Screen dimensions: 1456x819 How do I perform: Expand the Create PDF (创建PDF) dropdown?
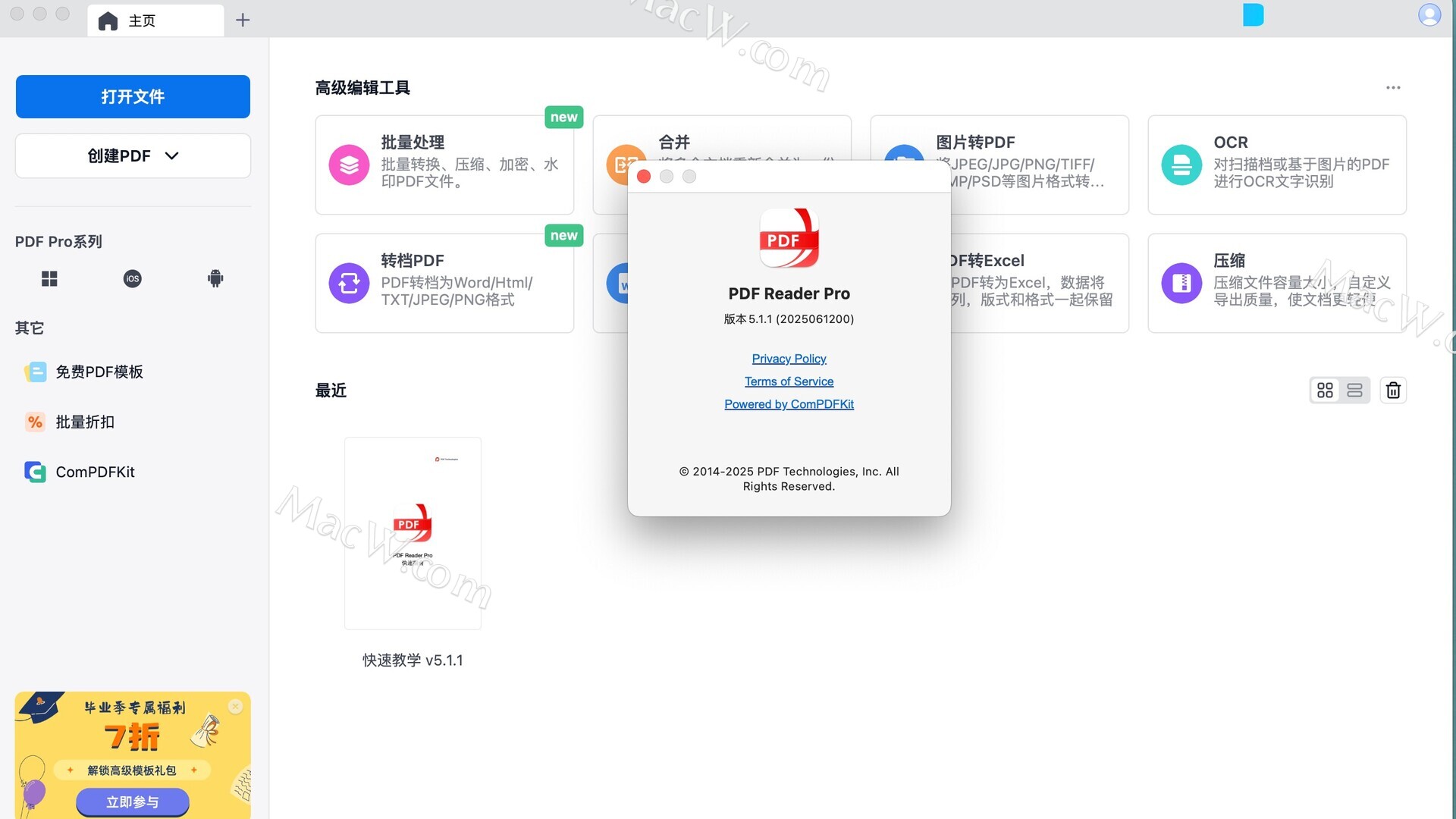(x=133, y=155)
